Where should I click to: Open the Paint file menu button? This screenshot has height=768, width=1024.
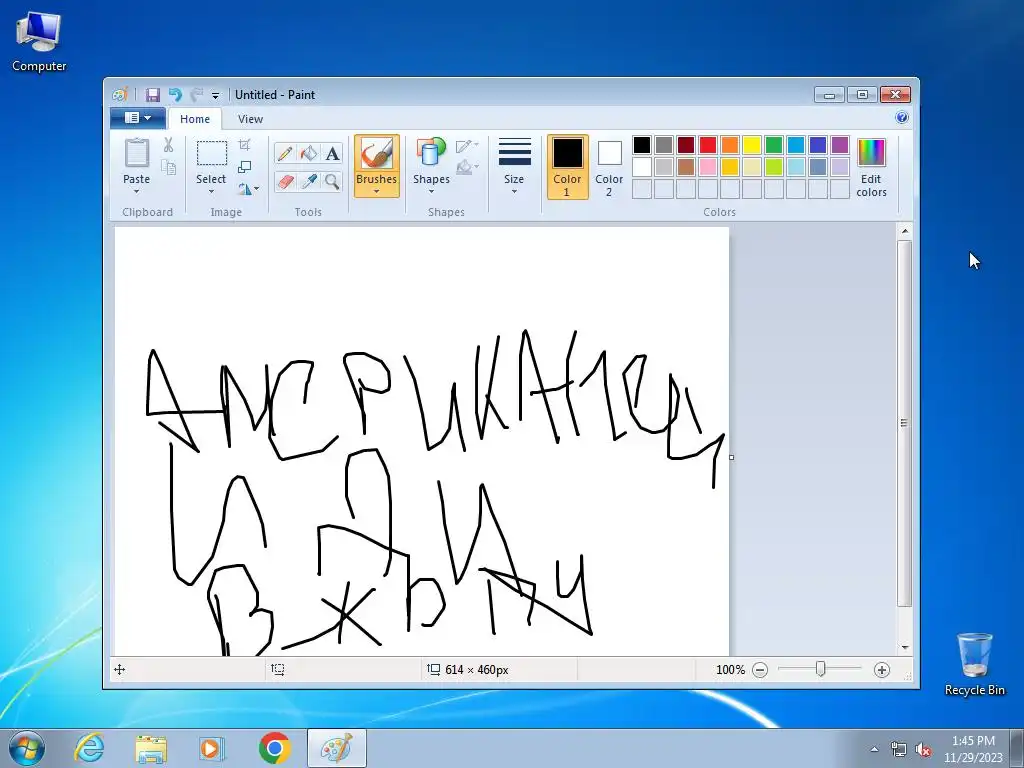click(138, 118)
